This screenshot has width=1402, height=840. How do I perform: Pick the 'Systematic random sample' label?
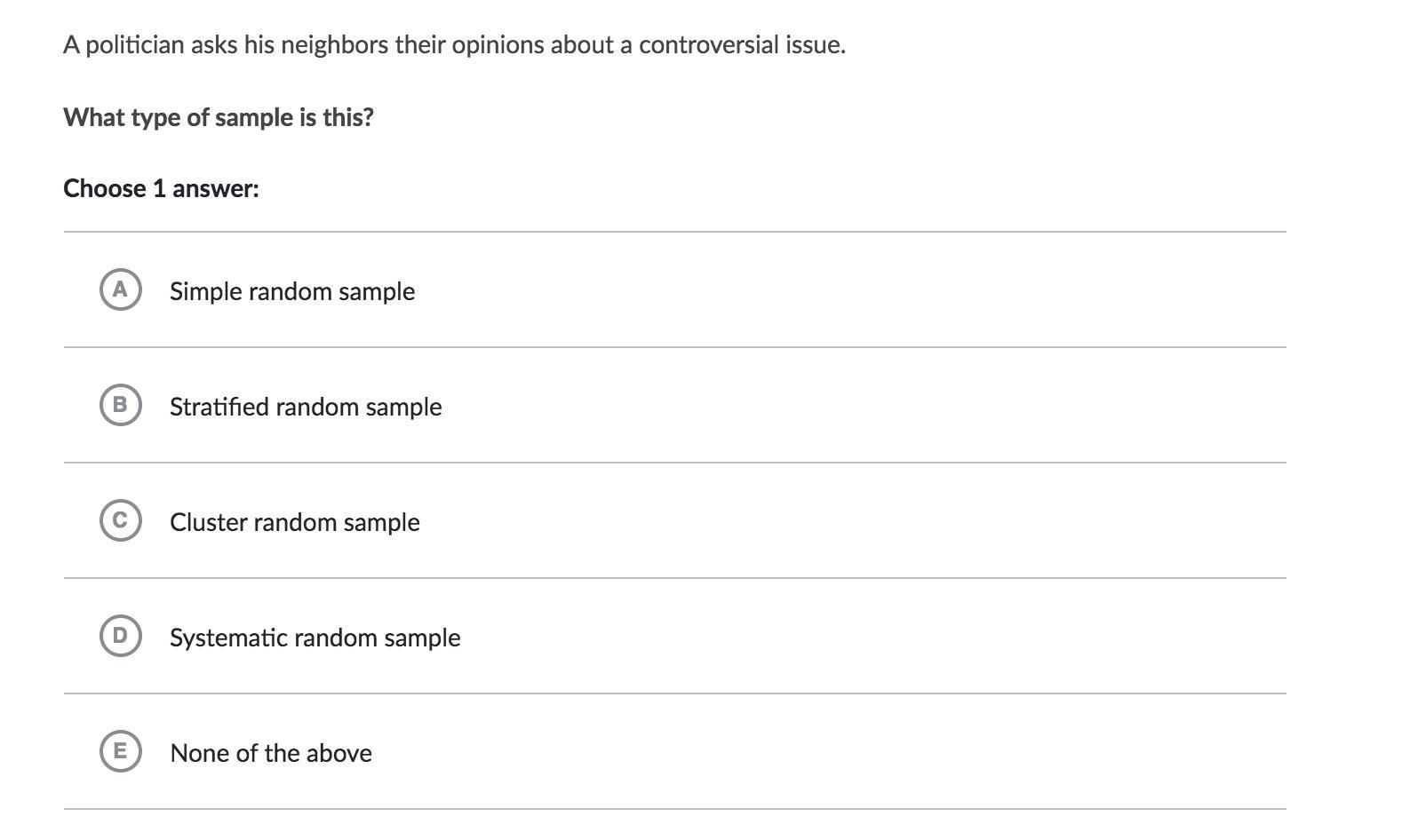pyautogui.click(x=315, y=638)
